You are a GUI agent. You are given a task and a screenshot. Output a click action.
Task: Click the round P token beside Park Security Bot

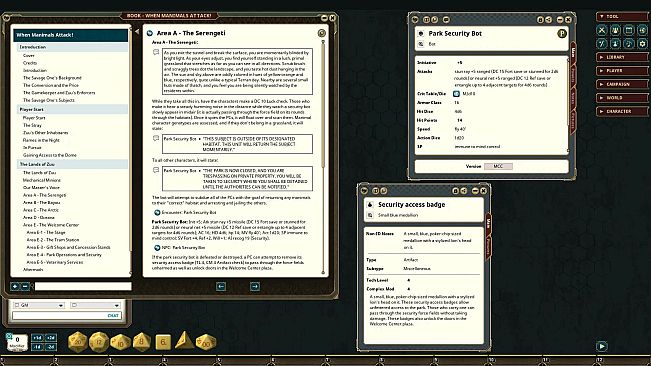pos(562,34)
